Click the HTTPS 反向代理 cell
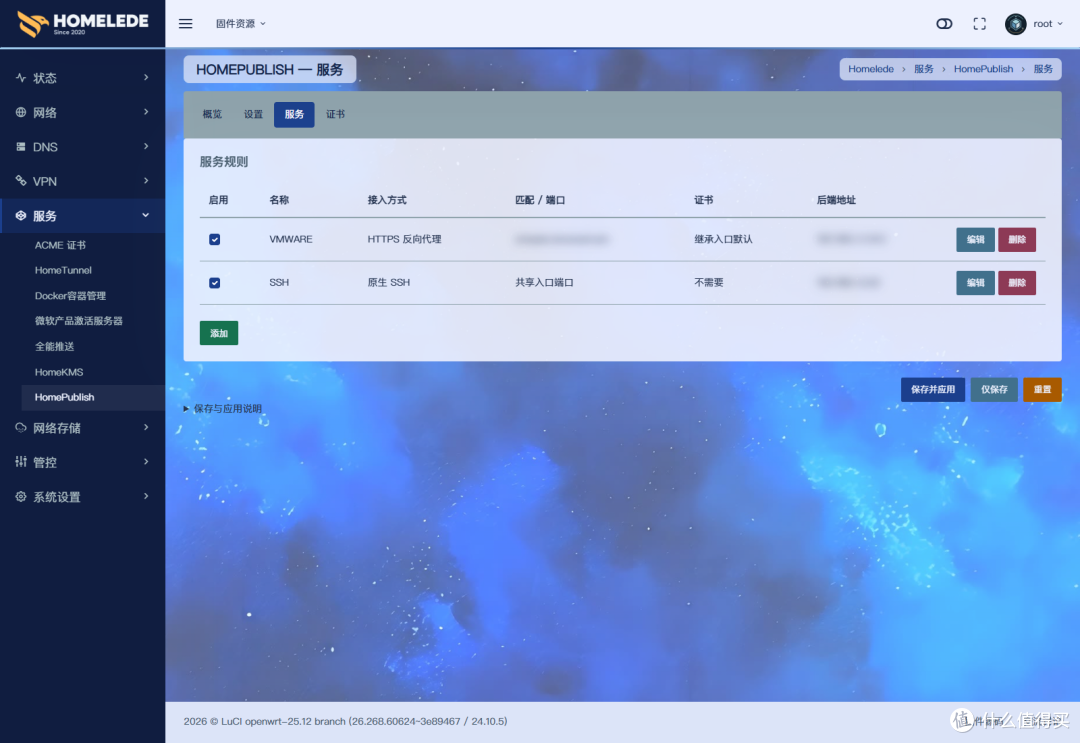The height and width of the screenshot is (743, 1080). coord(404,239)
